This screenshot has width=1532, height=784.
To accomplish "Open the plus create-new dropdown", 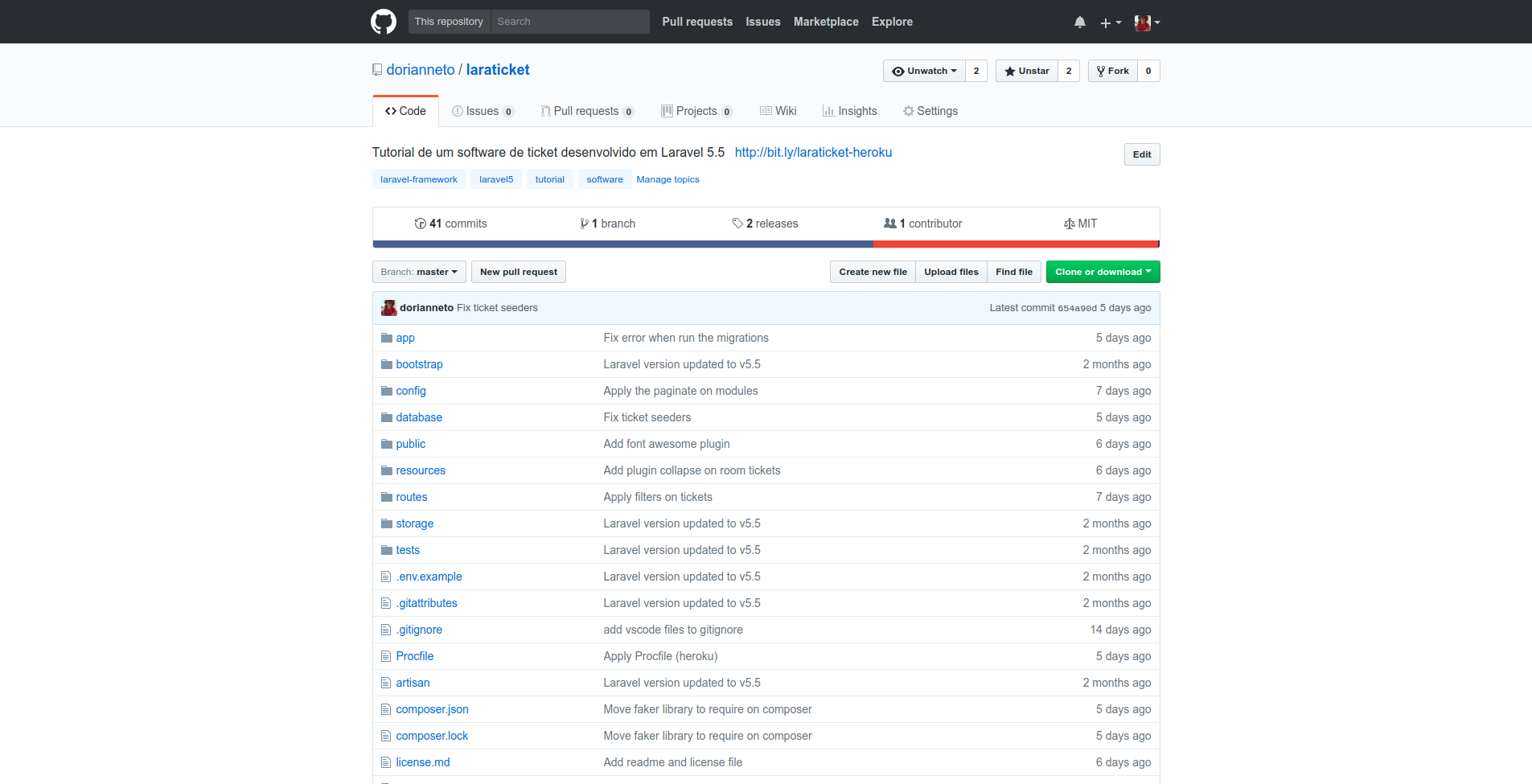I will [x=1111, y=23].
